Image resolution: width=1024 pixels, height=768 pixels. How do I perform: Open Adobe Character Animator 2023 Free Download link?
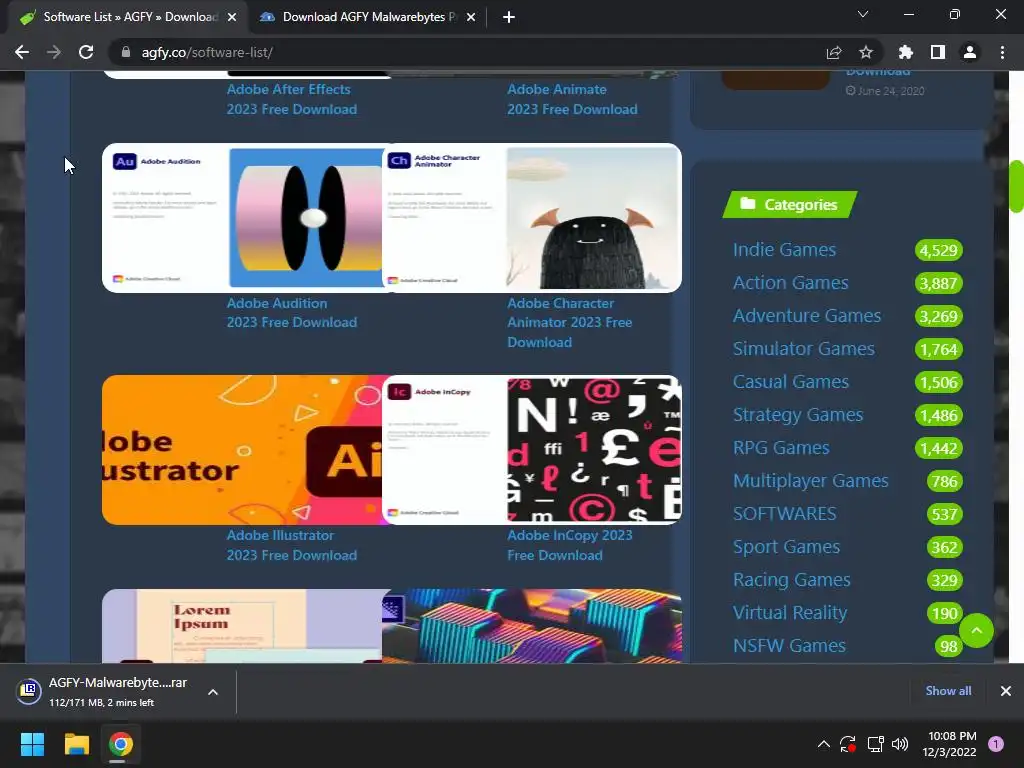[569, 323]
